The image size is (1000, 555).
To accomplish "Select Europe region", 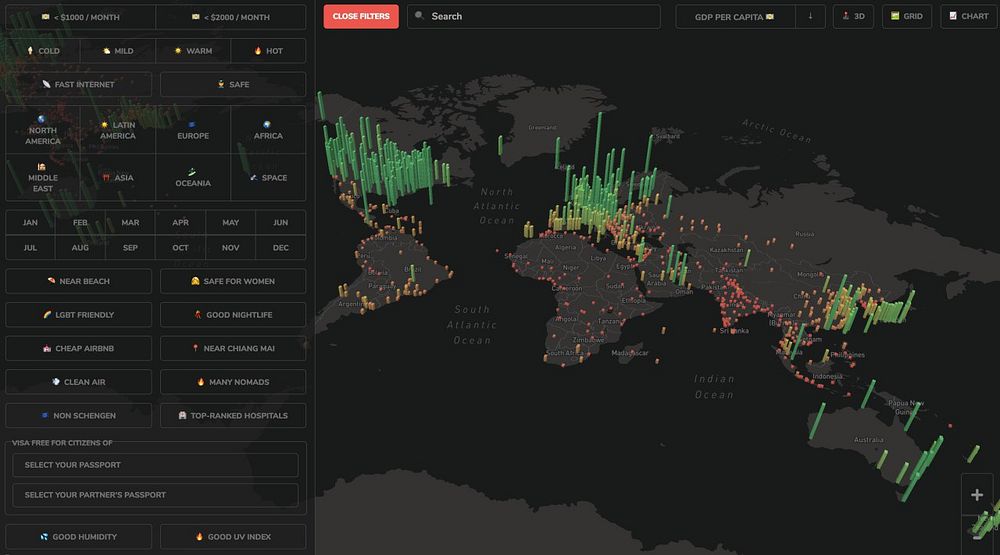I will (193, 130).
